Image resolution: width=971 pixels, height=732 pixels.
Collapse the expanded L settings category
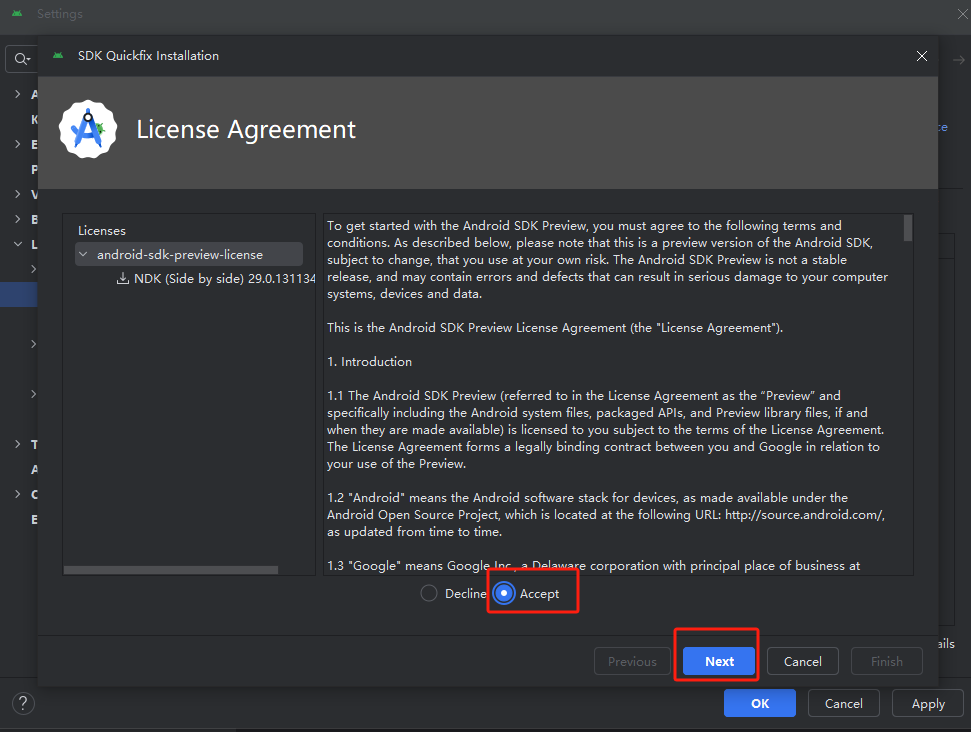17,244
